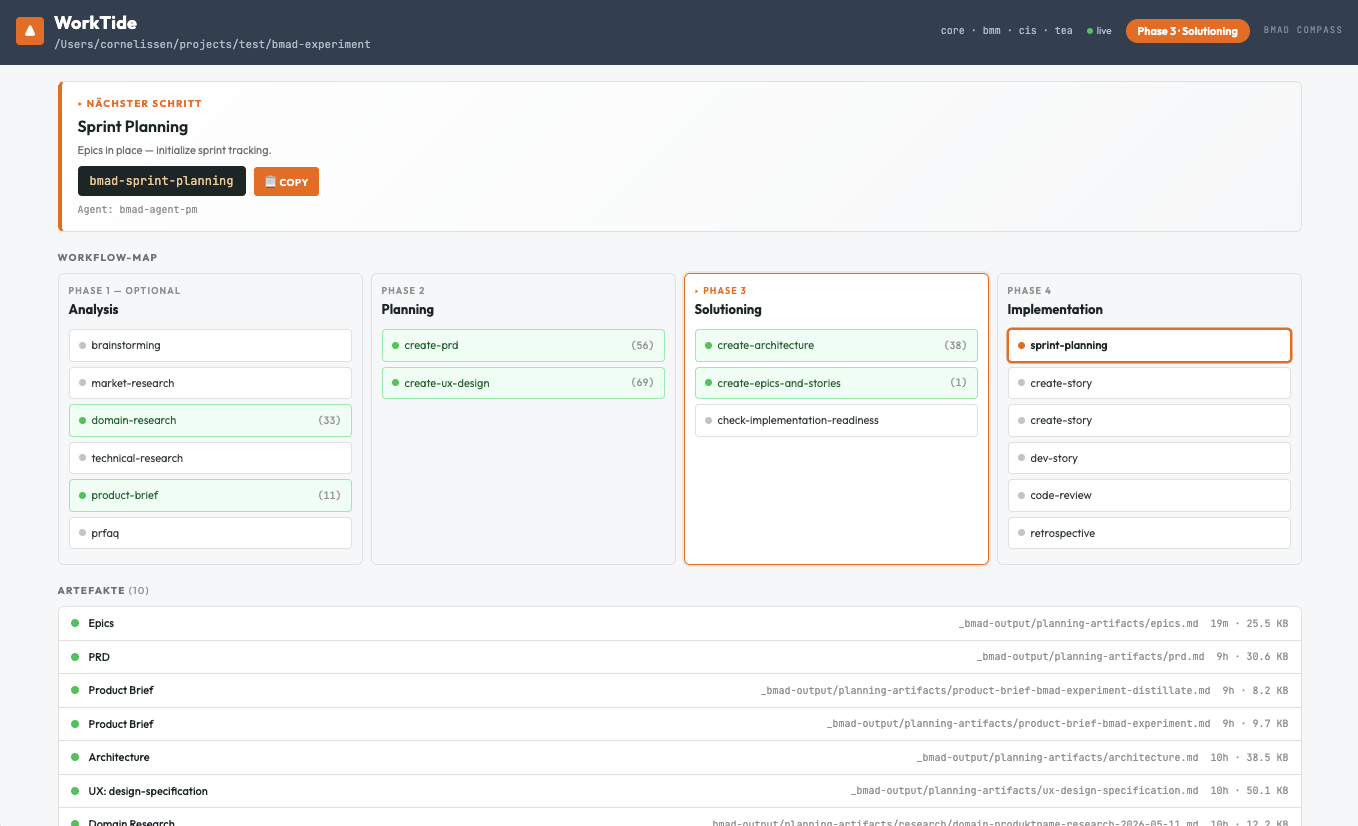Open the Epics artifact row

pyautogui.click(x=680, y=623)
